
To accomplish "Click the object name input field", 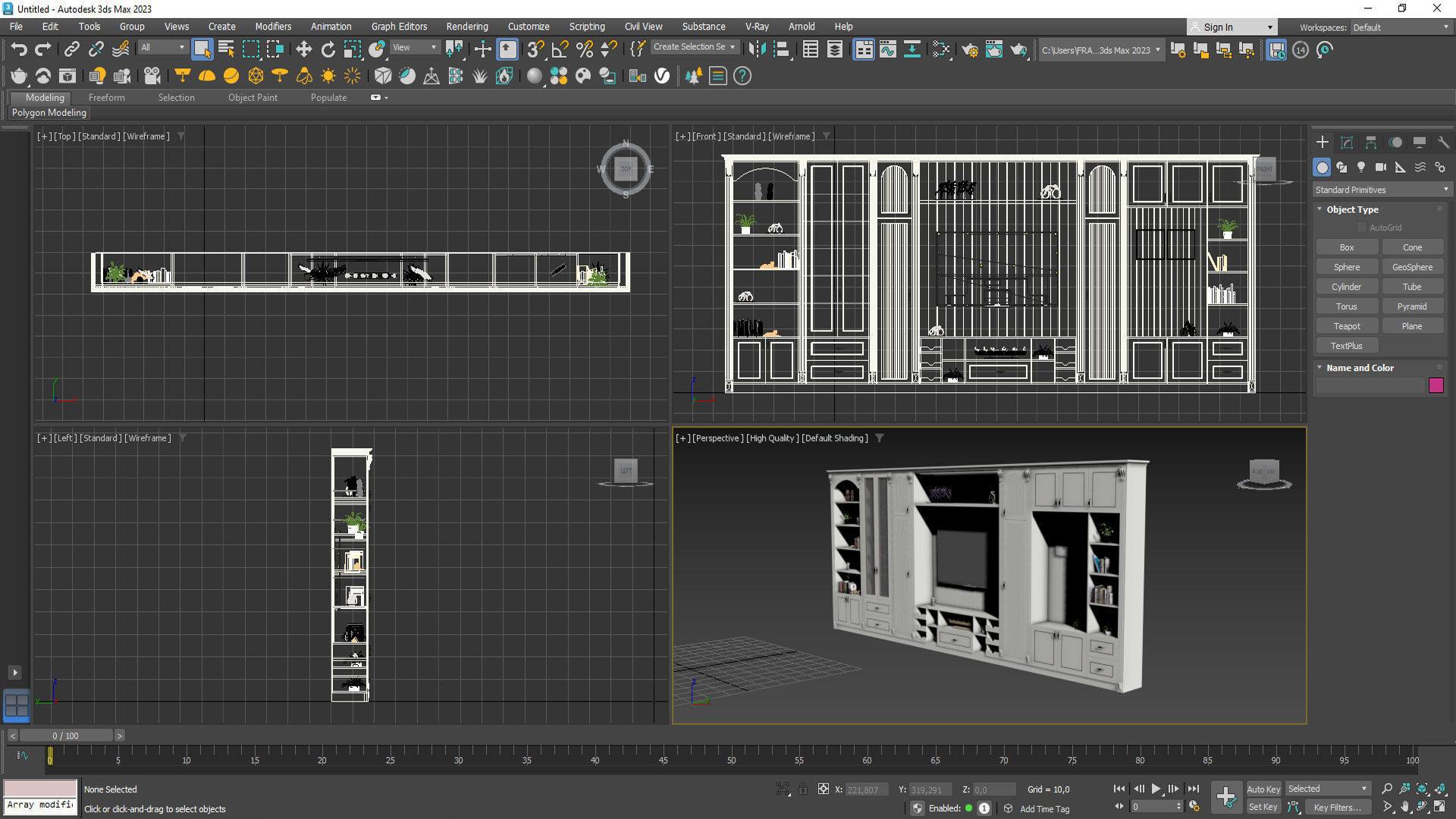I will coord(1370,386).
